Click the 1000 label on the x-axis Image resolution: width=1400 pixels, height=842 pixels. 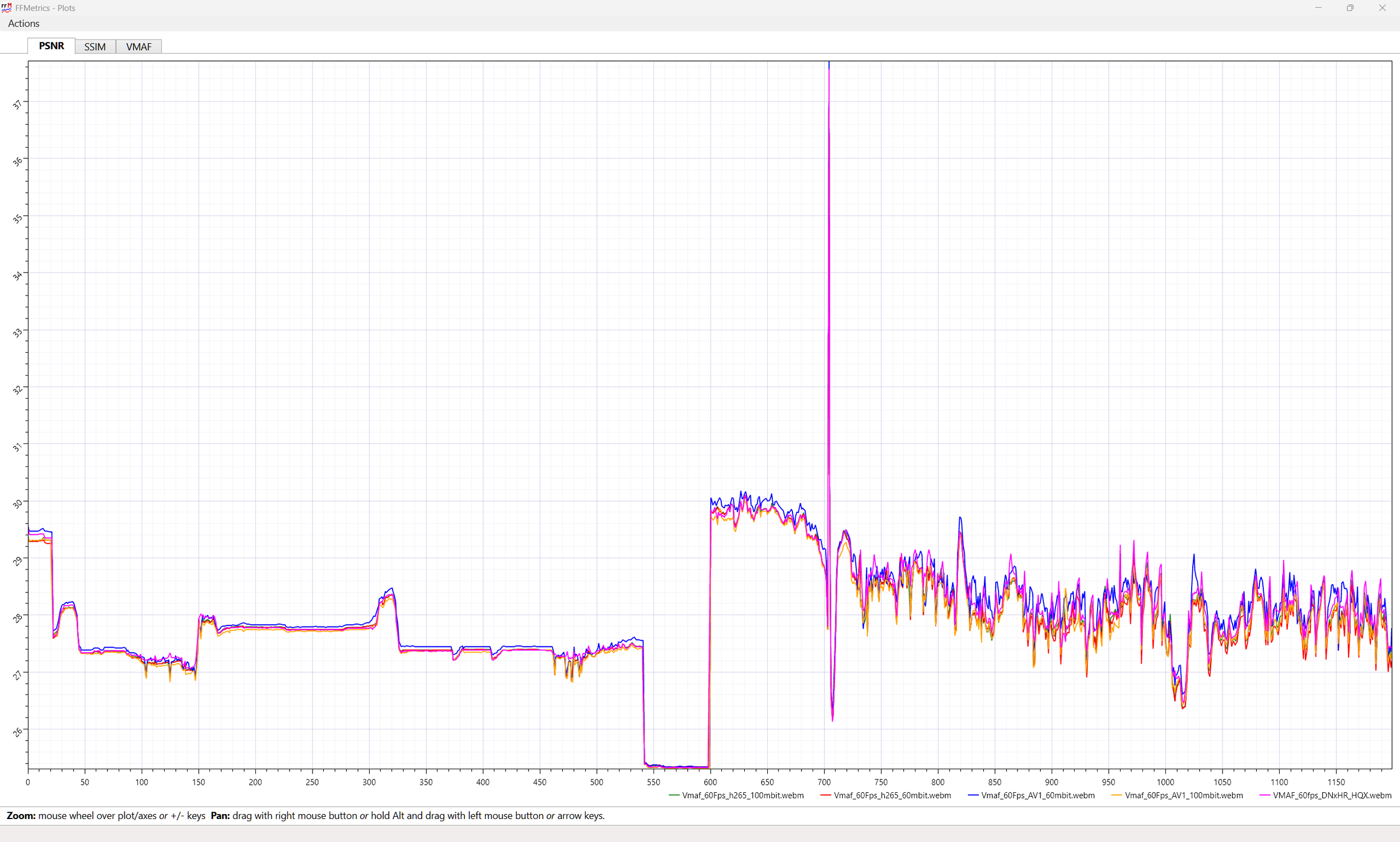coord(1165,782)
